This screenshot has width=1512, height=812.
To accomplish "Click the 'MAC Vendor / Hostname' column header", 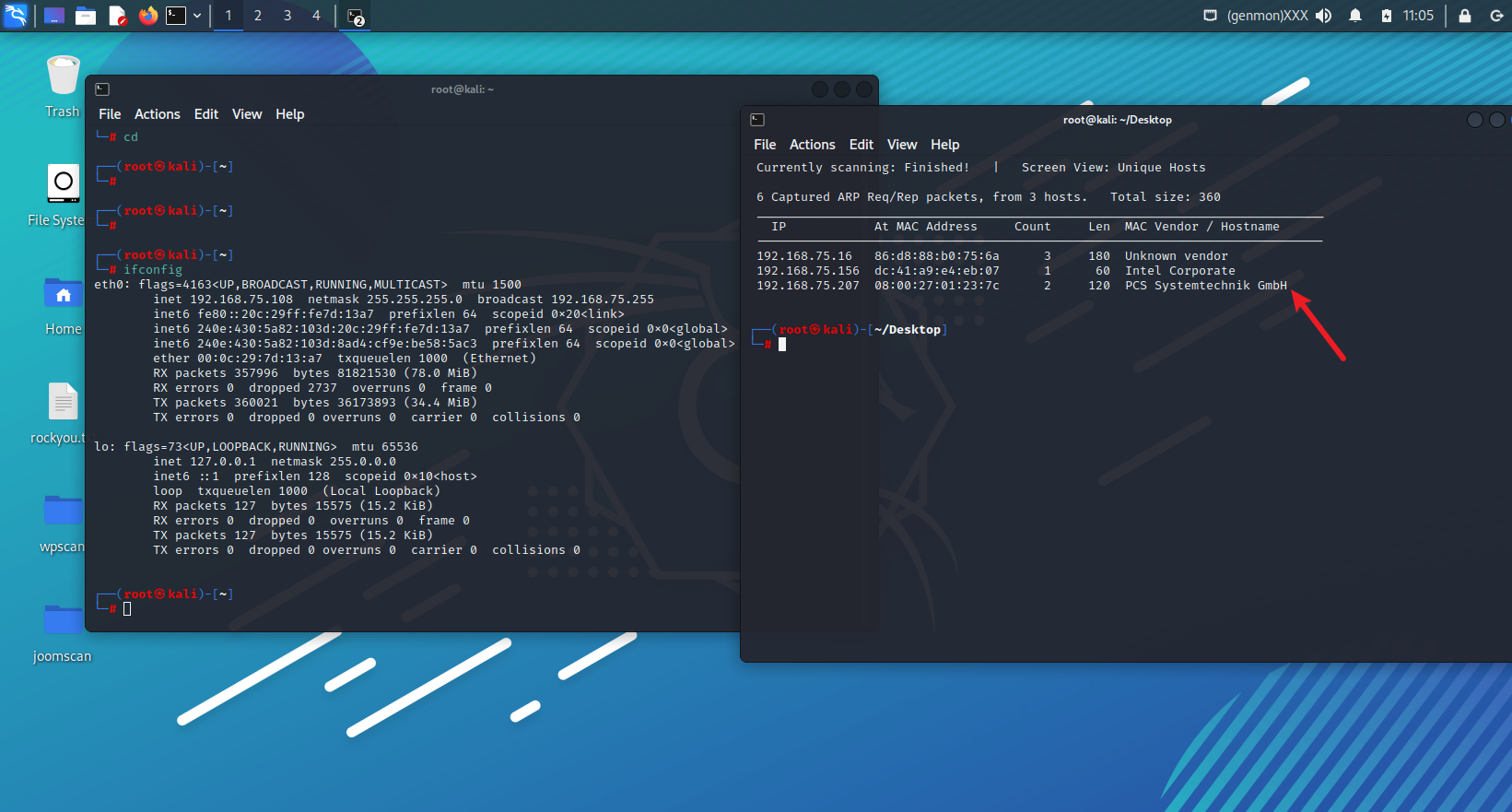I will click(1202, 227).
